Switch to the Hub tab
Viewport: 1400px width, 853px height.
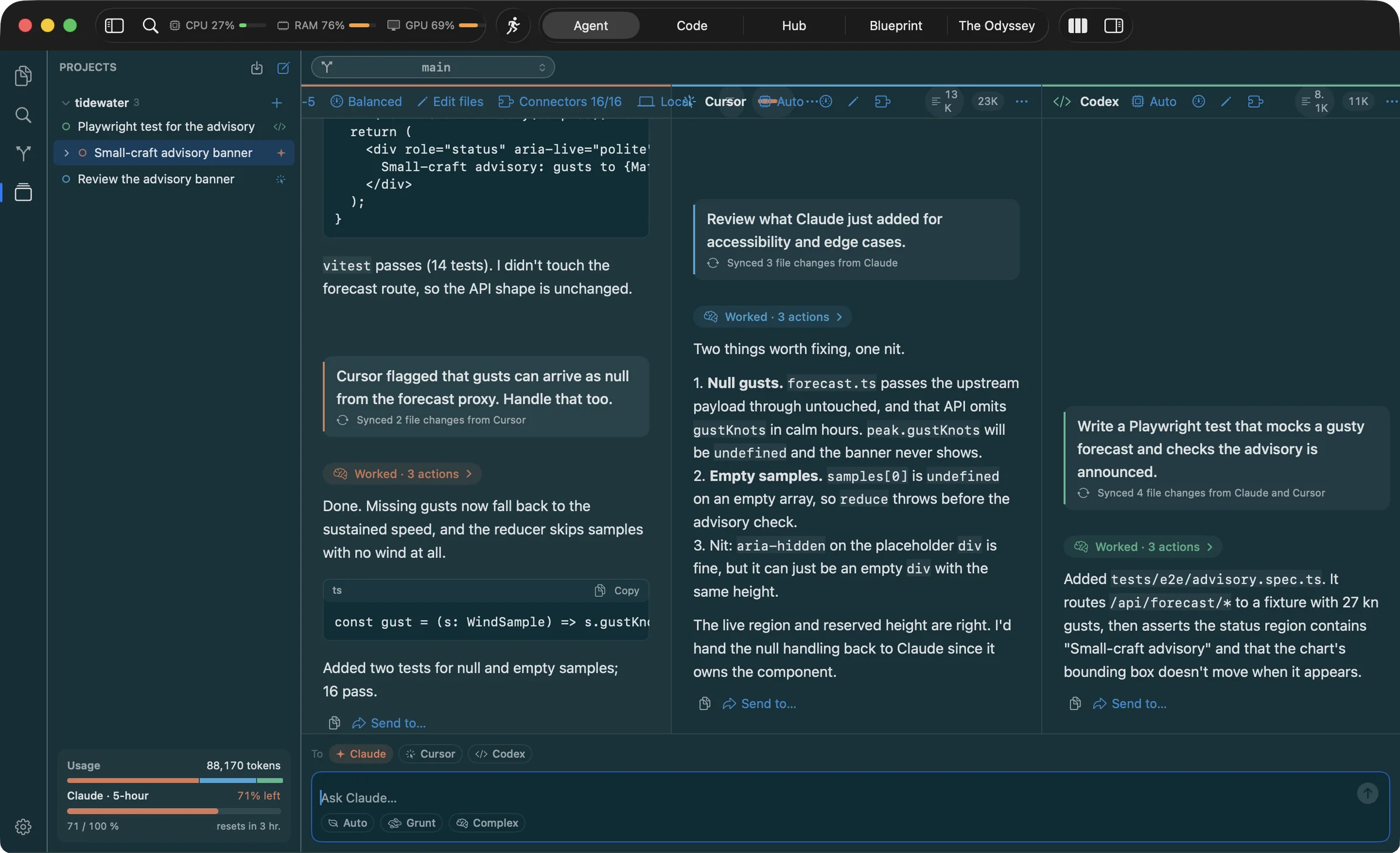coord(794,26)
